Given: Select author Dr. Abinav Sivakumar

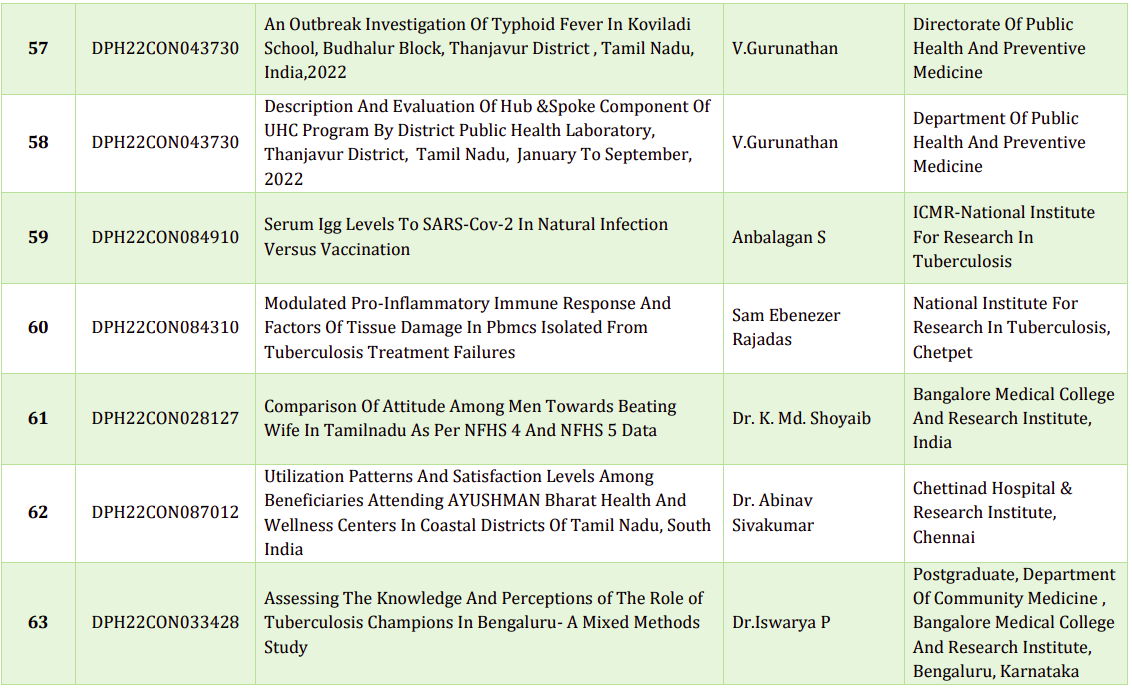Looking at the screenshot, I should click(772, 512).
